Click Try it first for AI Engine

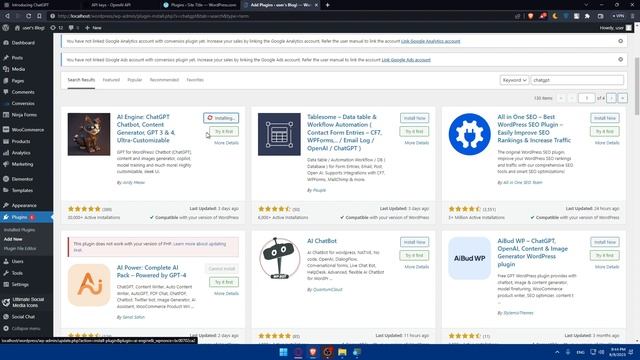pos(224,131)
